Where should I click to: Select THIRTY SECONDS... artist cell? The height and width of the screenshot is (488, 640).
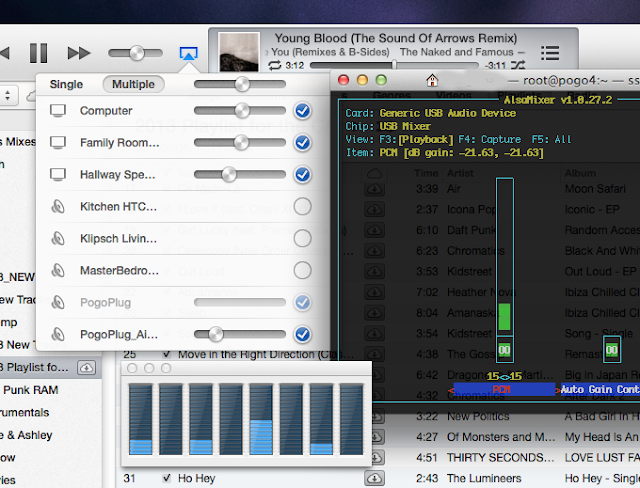pos(500,457)
